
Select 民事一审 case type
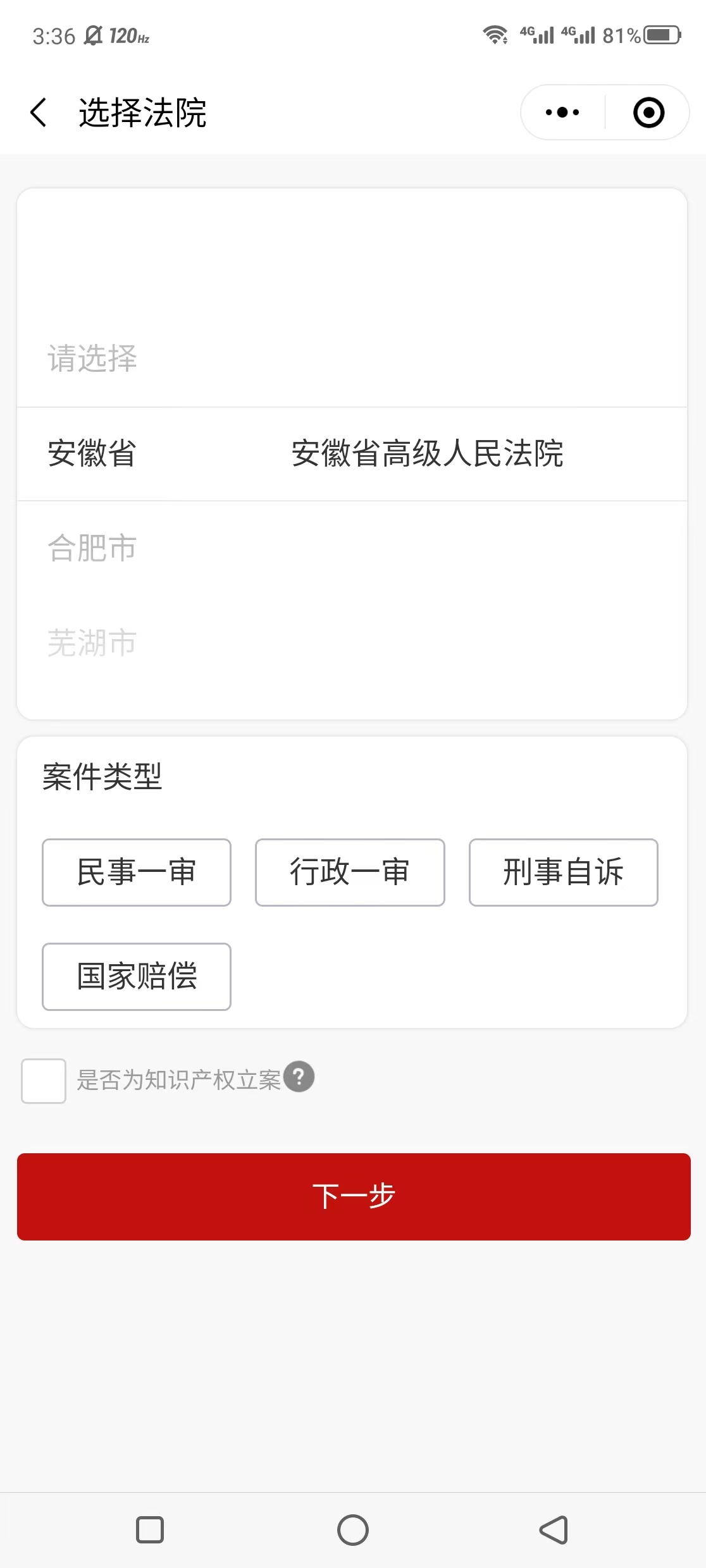click(x=137, y=873)
